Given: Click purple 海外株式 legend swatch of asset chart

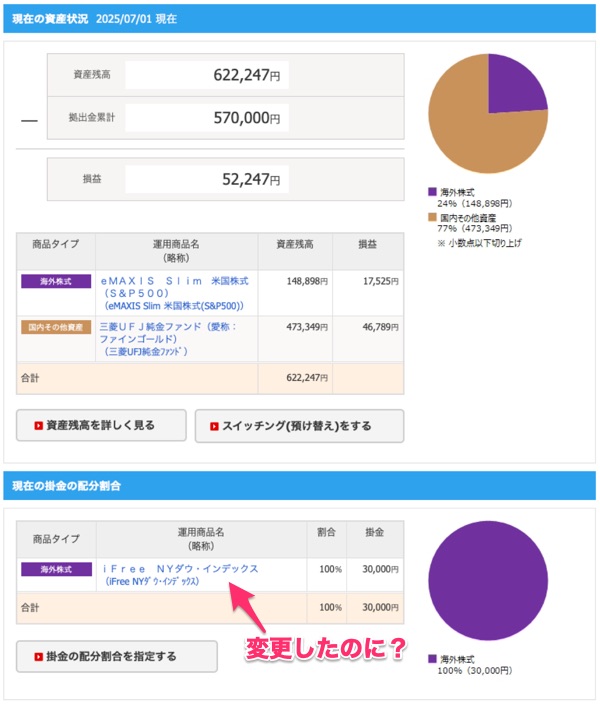Looking at the screenshot, I should pos(432,192).
